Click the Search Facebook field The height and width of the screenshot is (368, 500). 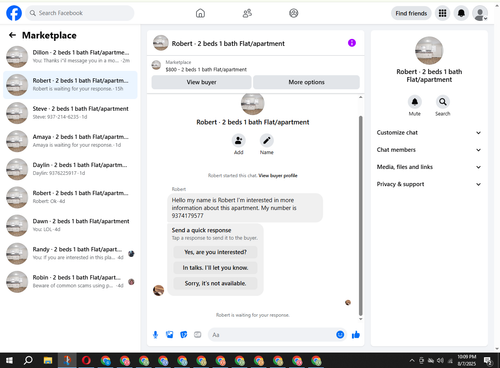coord(80,13)
